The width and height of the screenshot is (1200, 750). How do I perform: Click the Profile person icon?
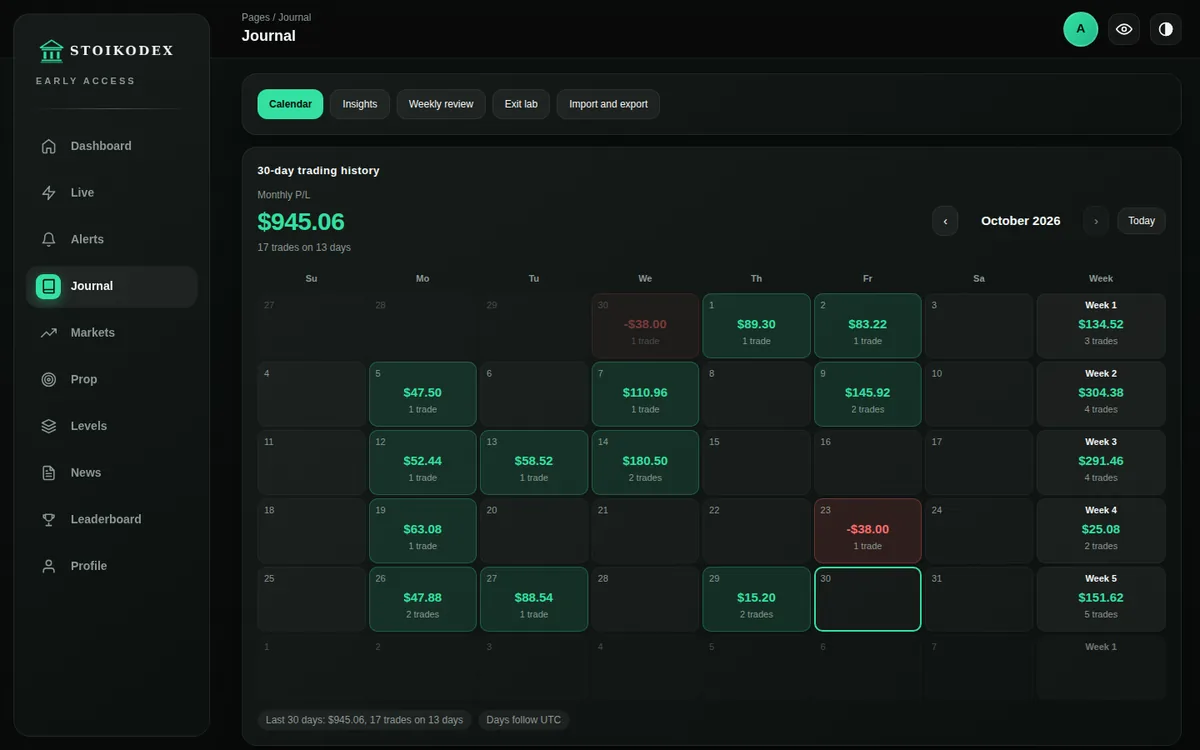(x=49, y=566)
